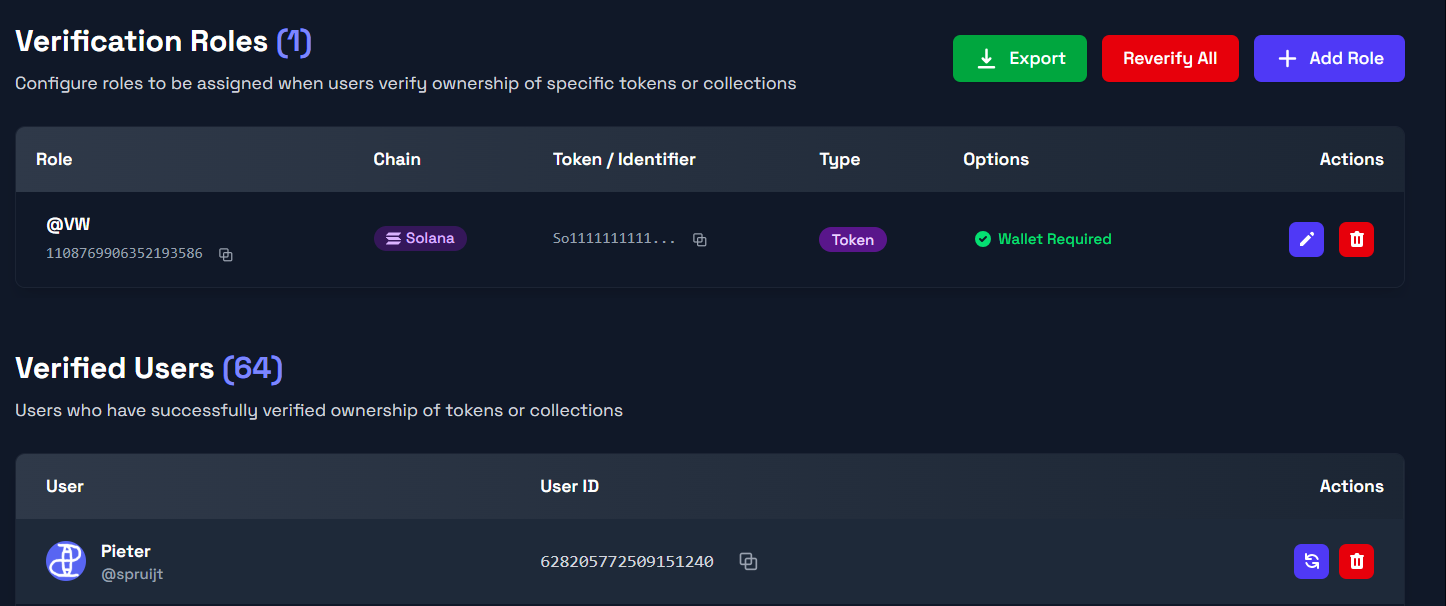Add a new verification role
Screen dimensions: 1446x606
click(x=1329, y=58)
